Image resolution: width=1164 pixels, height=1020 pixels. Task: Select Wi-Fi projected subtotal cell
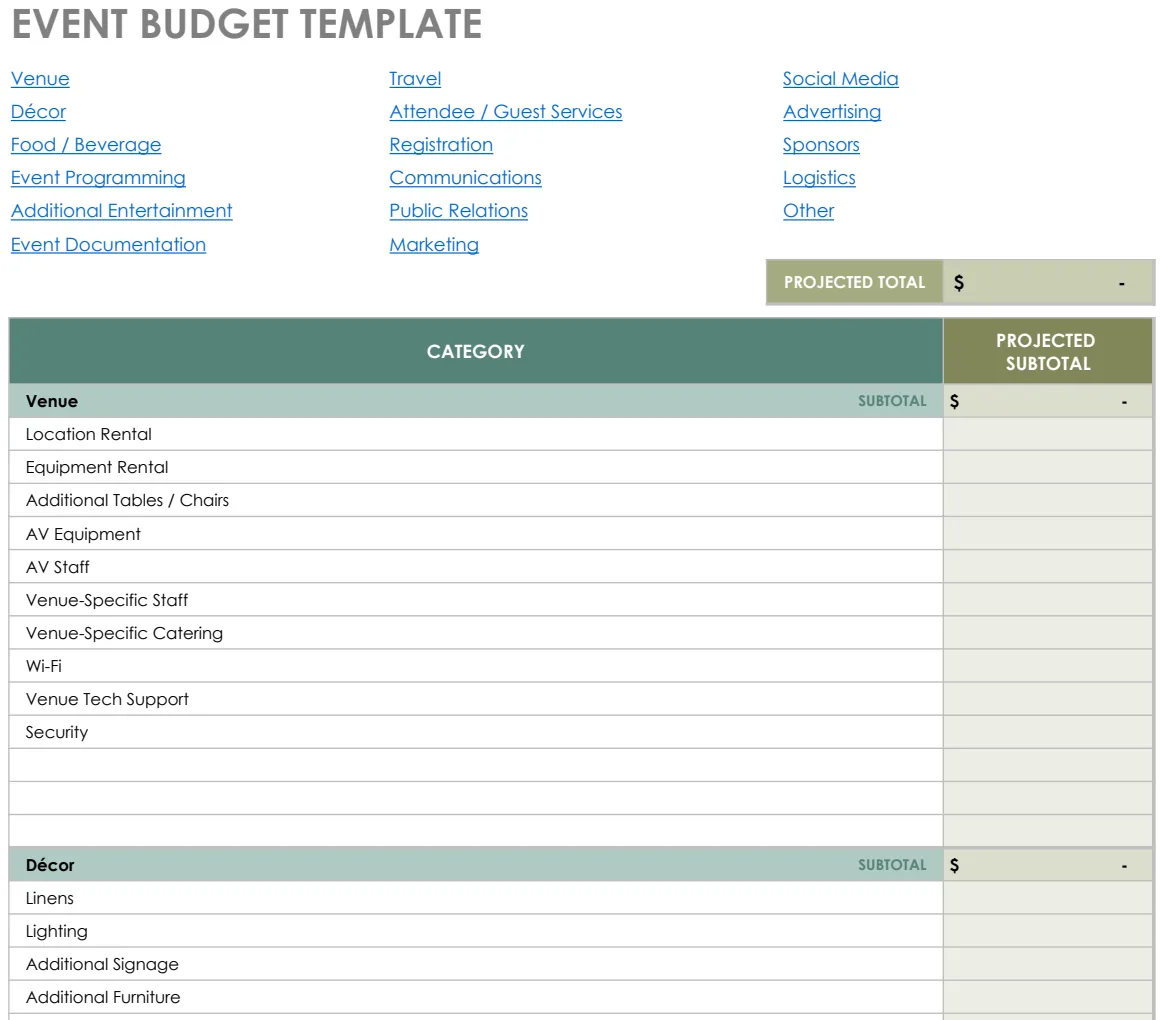coord(1047,666)
